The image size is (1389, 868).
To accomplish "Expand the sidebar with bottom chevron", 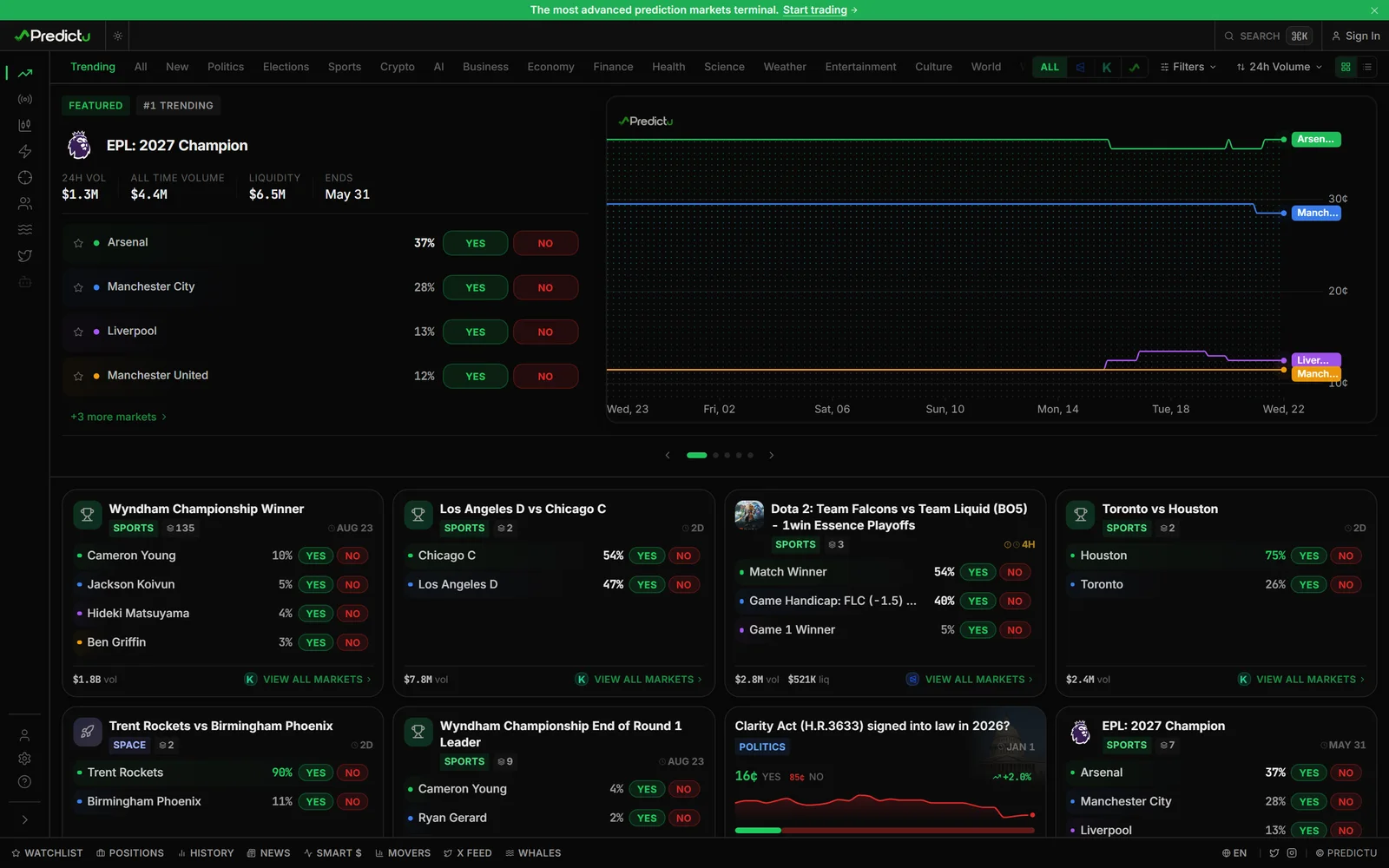I will point(25,819).
